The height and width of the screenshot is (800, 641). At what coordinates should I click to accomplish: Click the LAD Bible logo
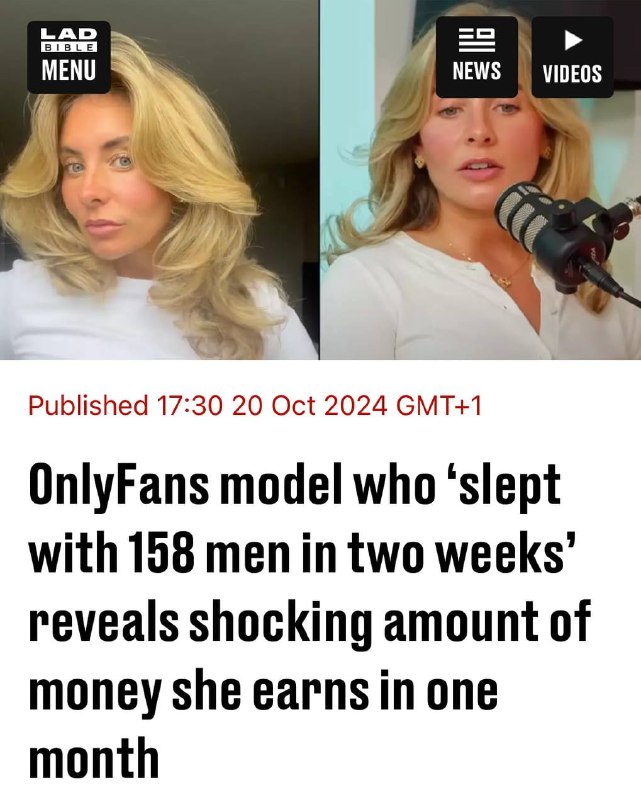[x=69, y=40]
